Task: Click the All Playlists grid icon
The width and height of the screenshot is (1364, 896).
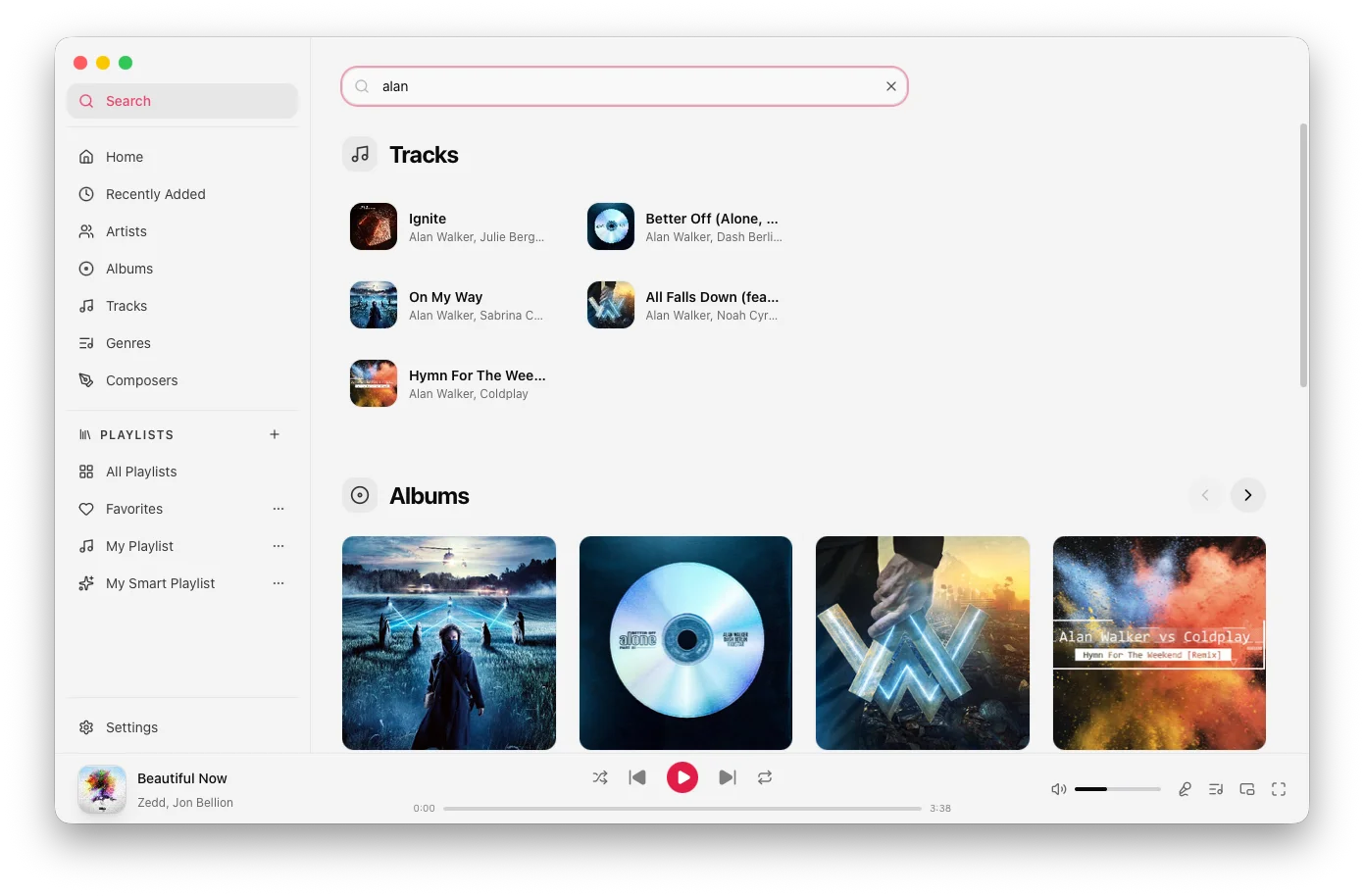Action: (86, 472)
